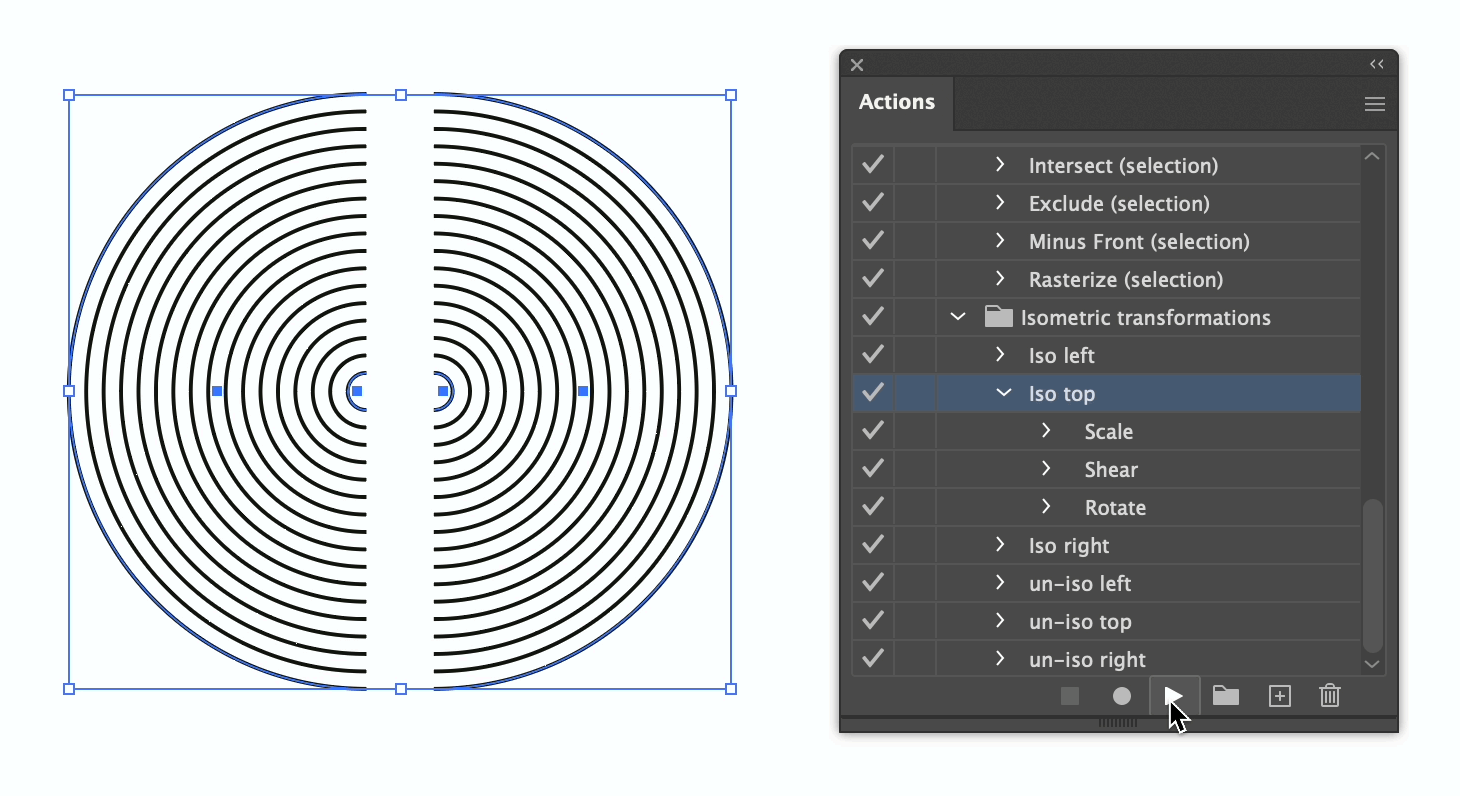
Task: Uncheck the Isometric transformations folder
Action: (x=871, y=316)
